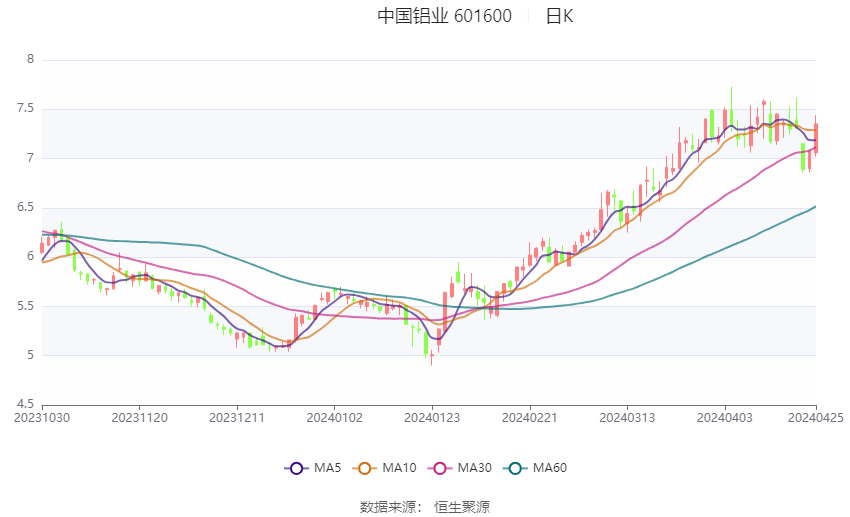Click the x-axis date 20240221
Screen dimensions: 850x517
click(530, 418)
